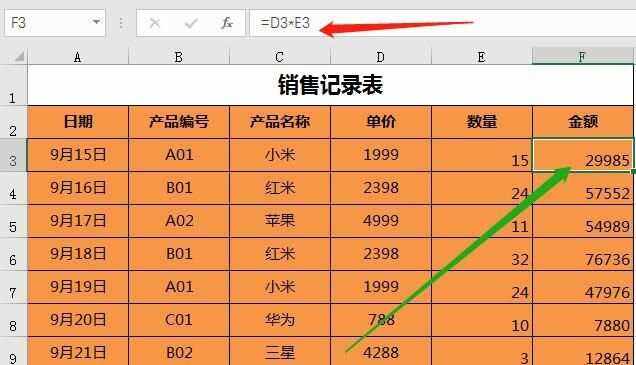This screenshot has height=365, width=636.
Task: Select the cell 9月18日
Action: pos(78,254)
